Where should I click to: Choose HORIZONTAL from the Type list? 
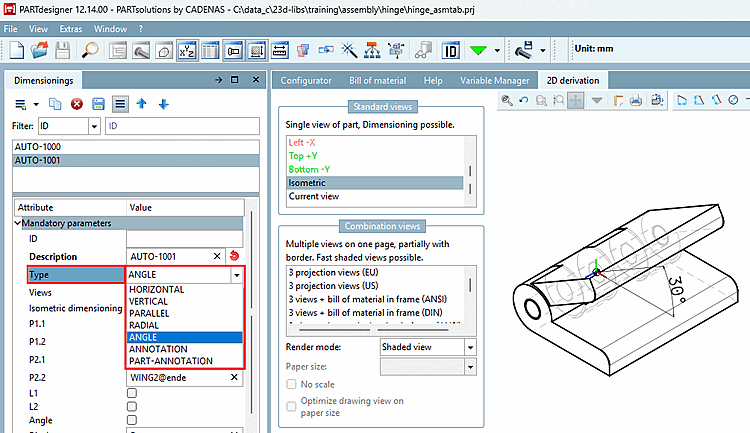(156, 289)
